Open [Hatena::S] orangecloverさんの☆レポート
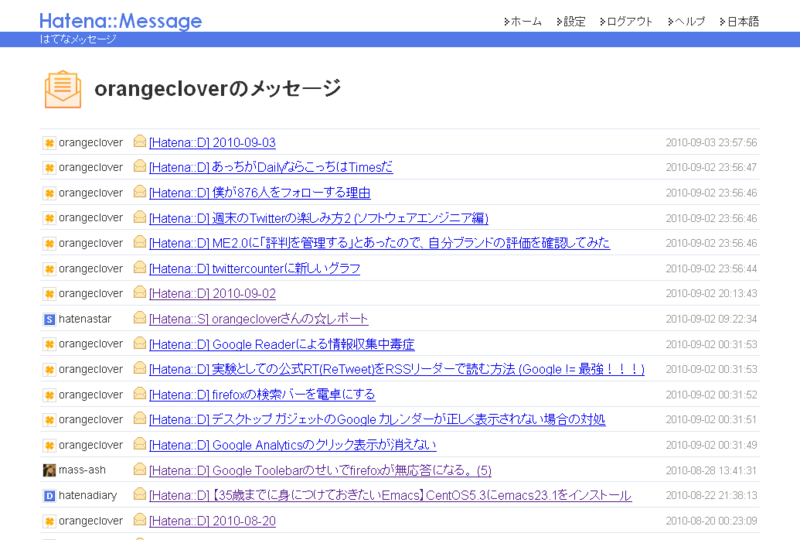This screenshot has height=540, width=800. pos(259,319)
